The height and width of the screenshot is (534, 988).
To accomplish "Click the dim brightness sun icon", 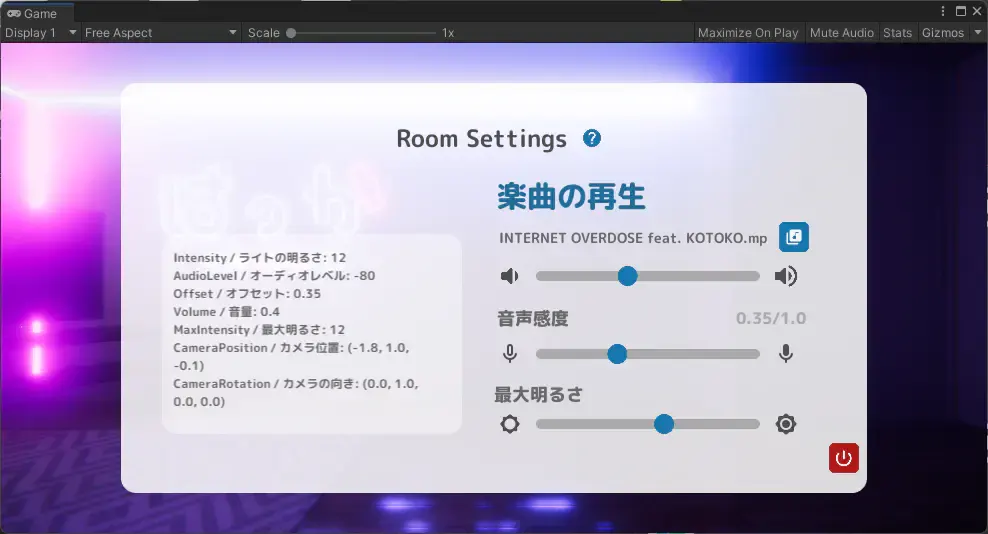I will [x=510, y=424].
